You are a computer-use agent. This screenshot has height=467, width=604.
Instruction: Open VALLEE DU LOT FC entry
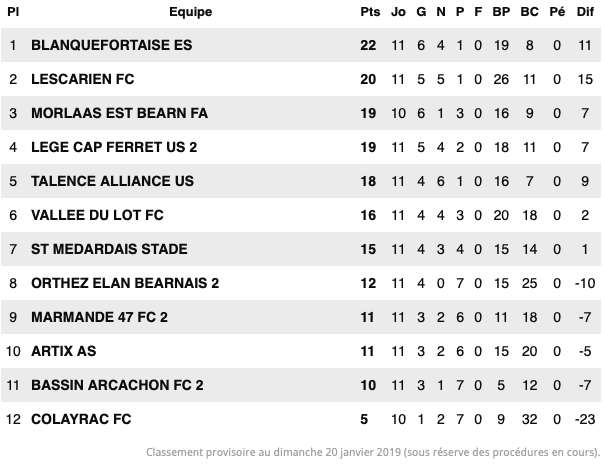[97, 215]
